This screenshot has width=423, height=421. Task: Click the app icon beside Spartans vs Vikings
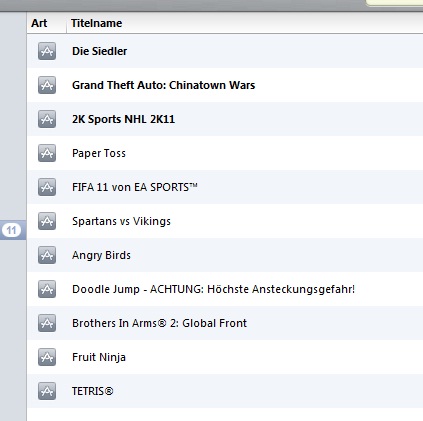47,221
